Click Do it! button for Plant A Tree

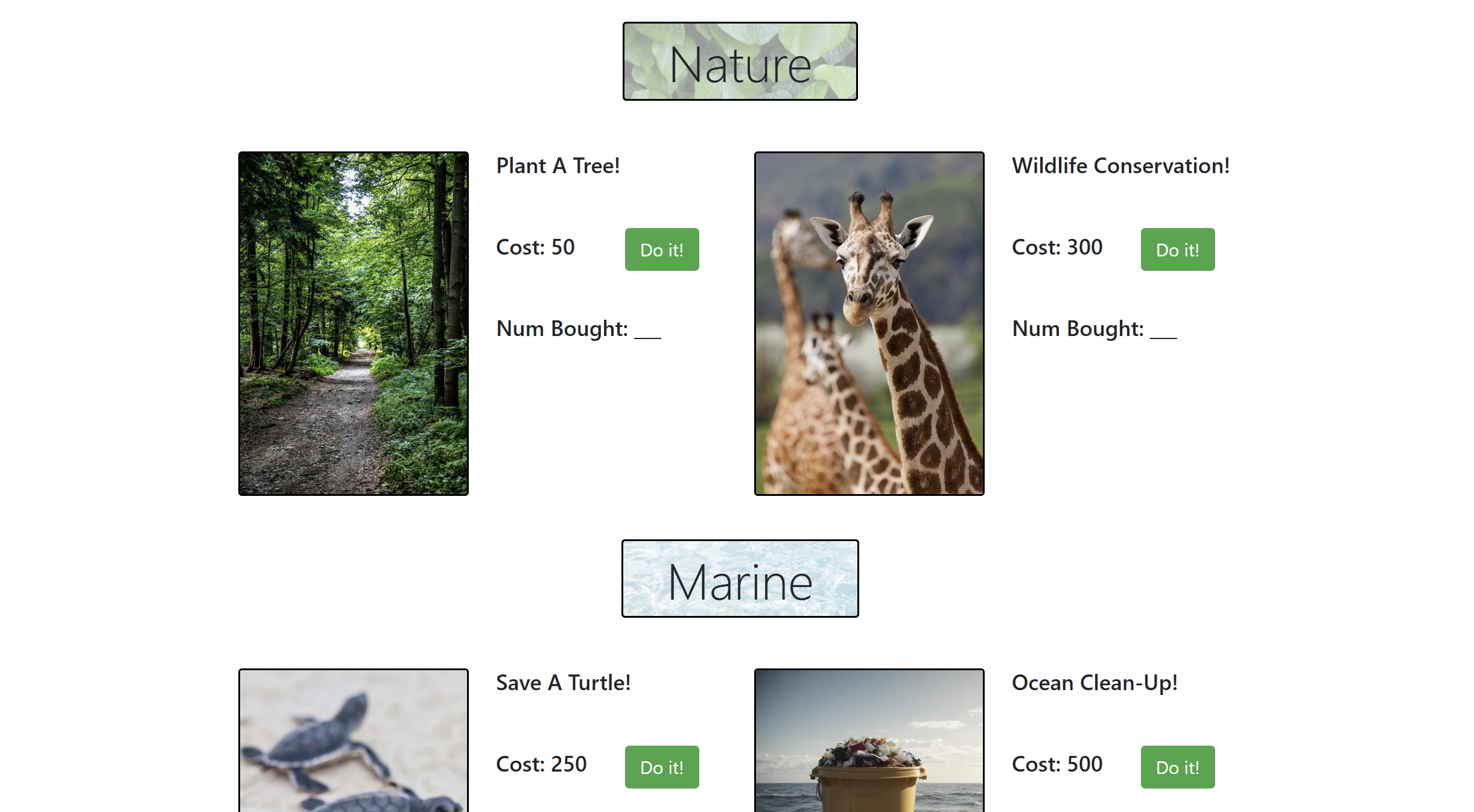[661, 249]
